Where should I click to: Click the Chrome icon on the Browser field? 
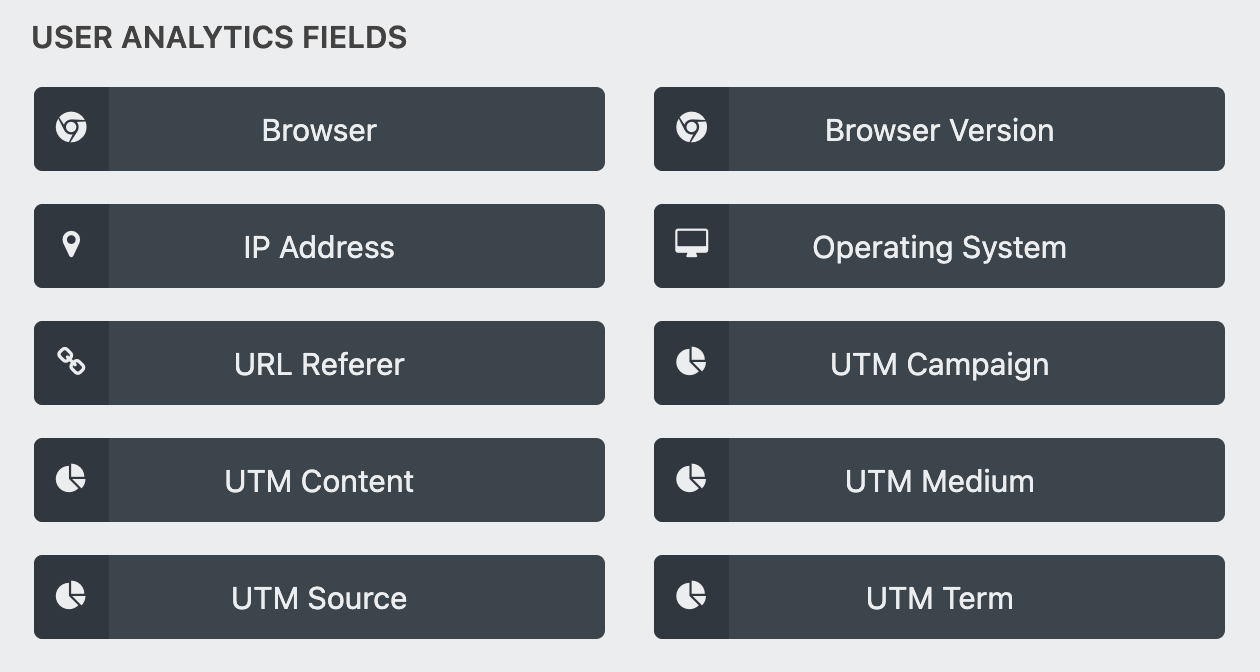(71, 128)
